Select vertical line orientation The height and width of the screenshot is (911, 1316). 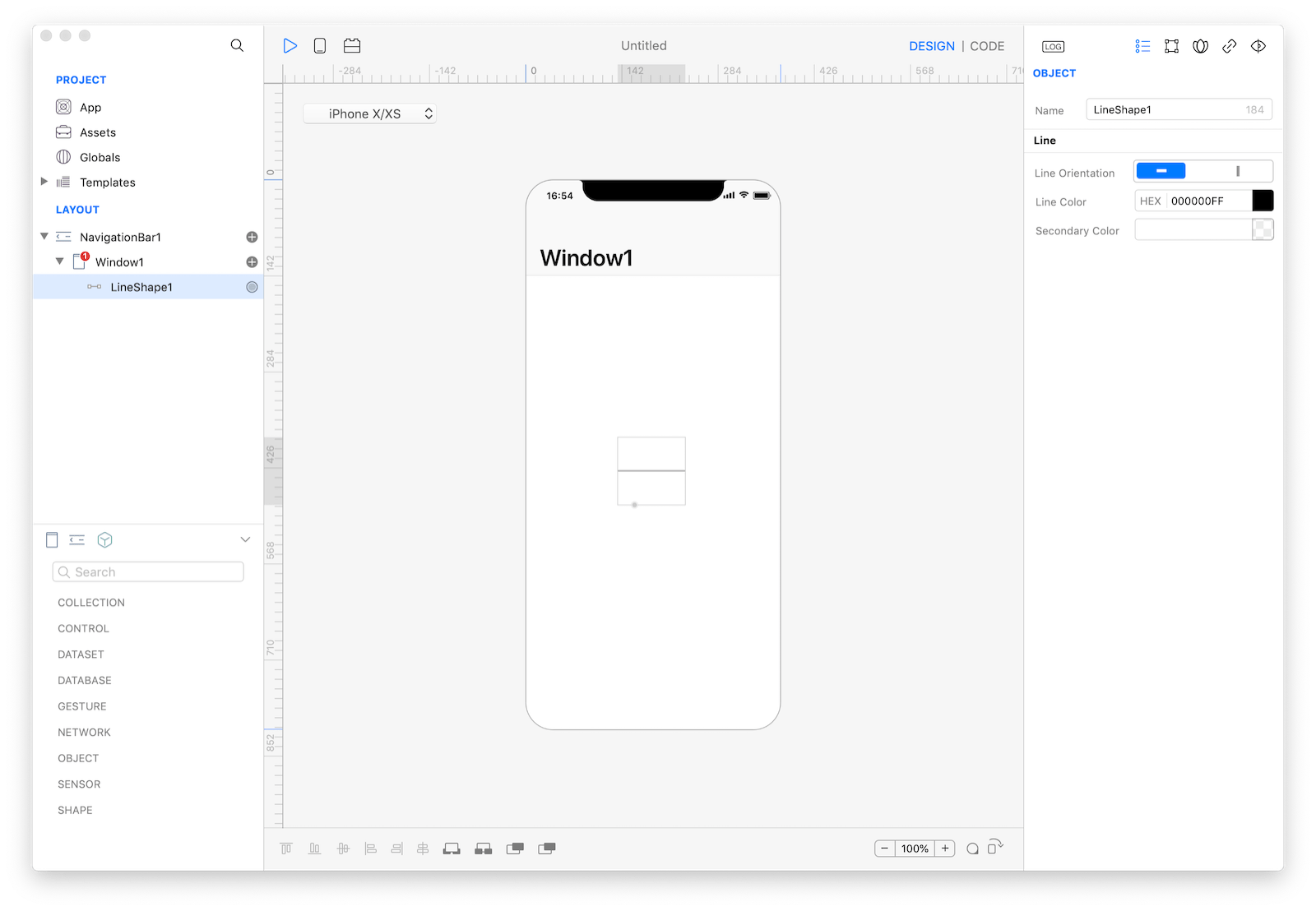coord(1237,171)
